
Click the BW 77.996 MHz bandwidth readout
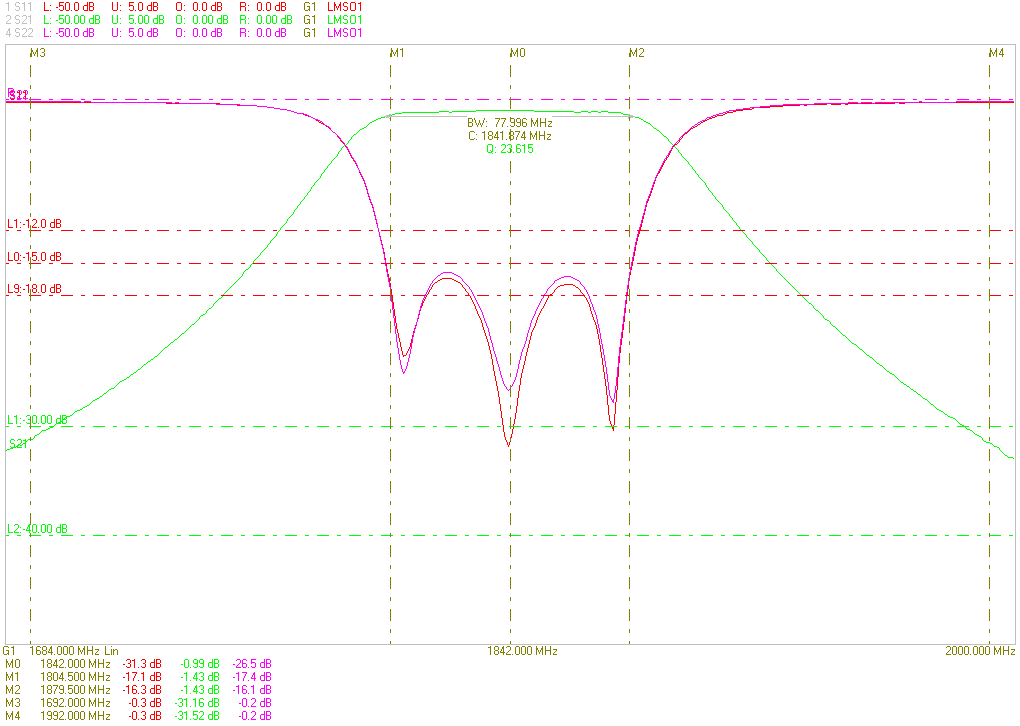(x=509, y=123)
